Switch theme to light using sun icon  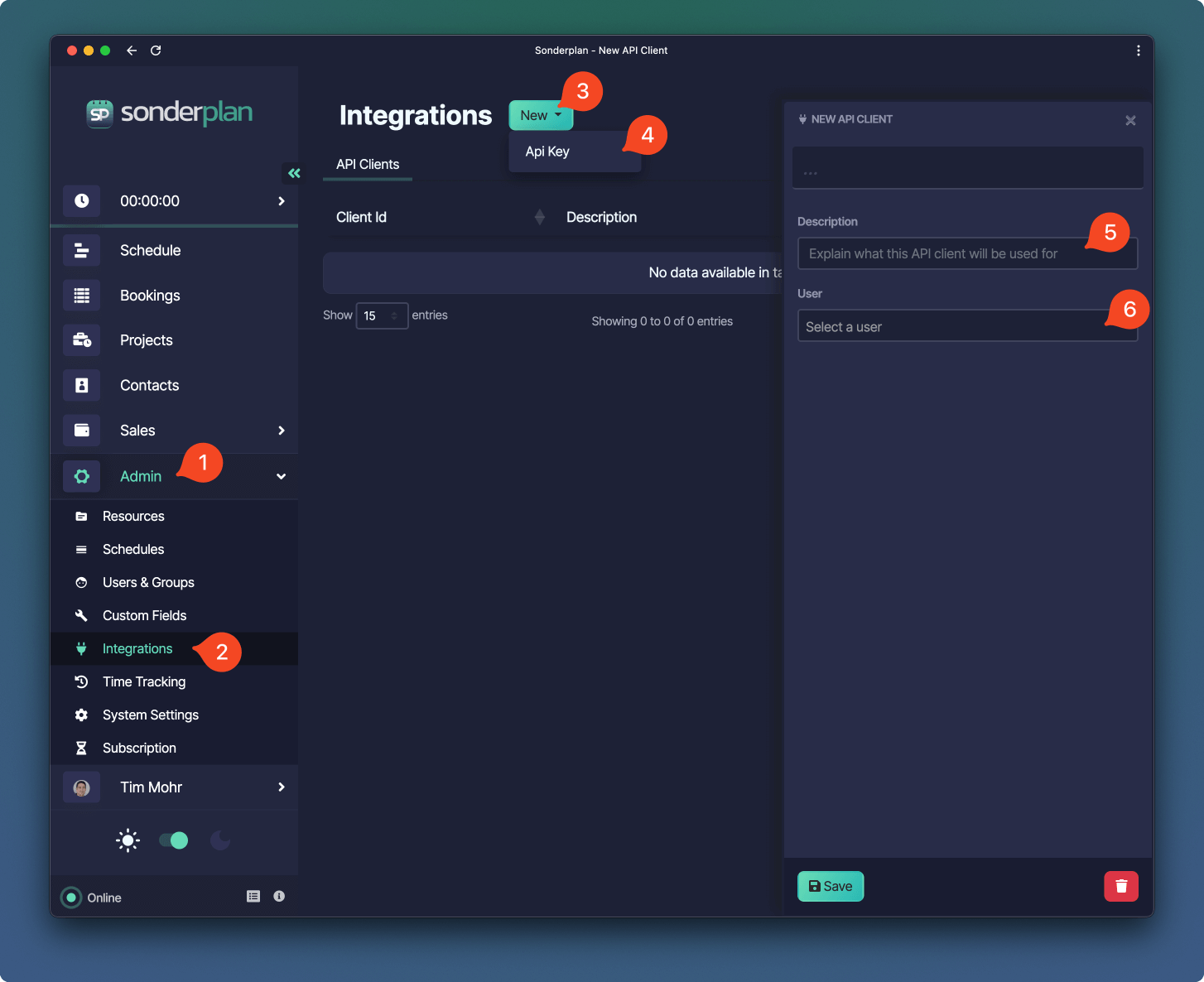[128, 840]
